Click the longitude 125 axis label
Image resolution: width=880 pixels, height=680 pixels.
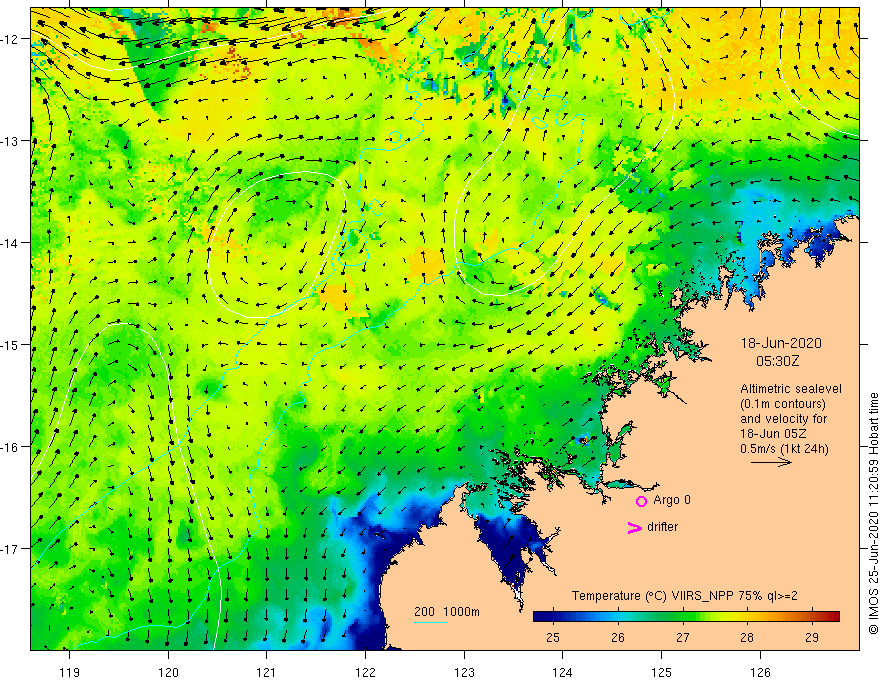pos(662,672)
